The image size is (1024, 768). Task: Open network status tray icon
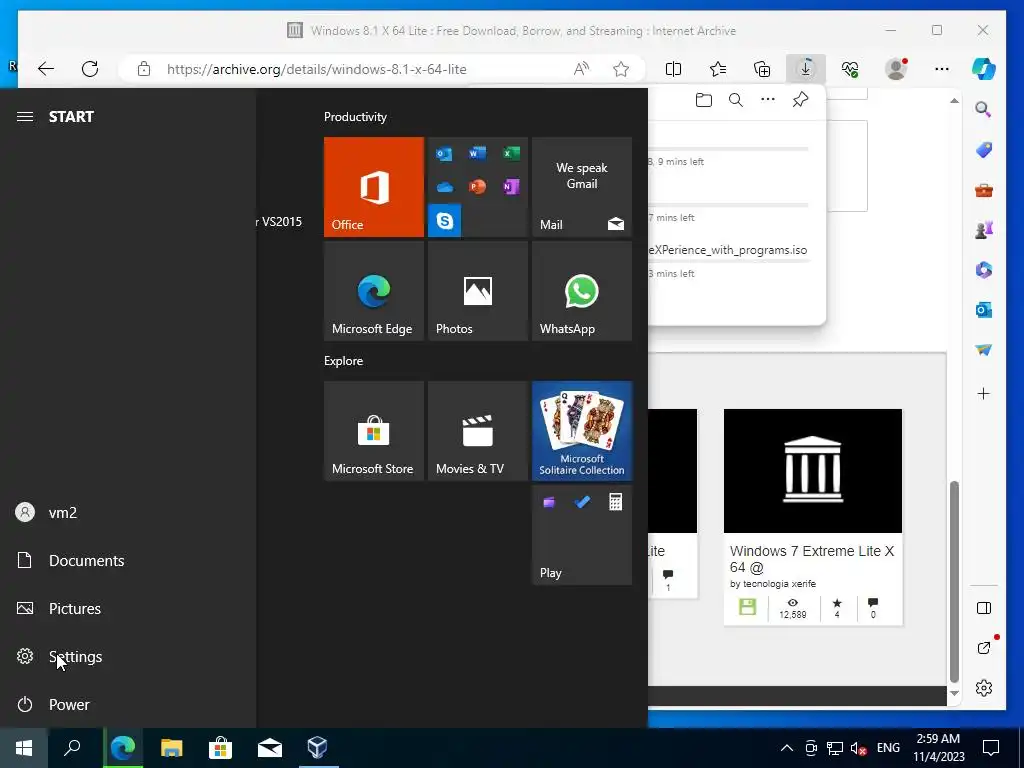835,748
